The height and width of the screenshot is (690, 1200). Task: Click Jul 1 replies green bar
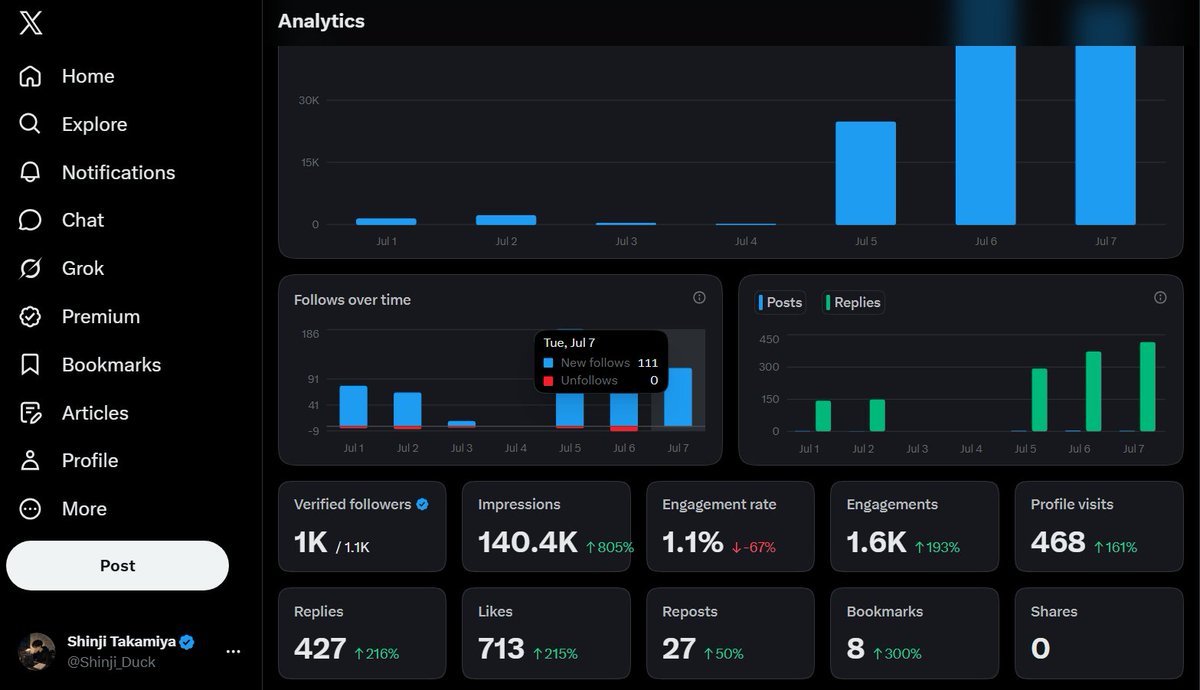click(x=823, y=416)
